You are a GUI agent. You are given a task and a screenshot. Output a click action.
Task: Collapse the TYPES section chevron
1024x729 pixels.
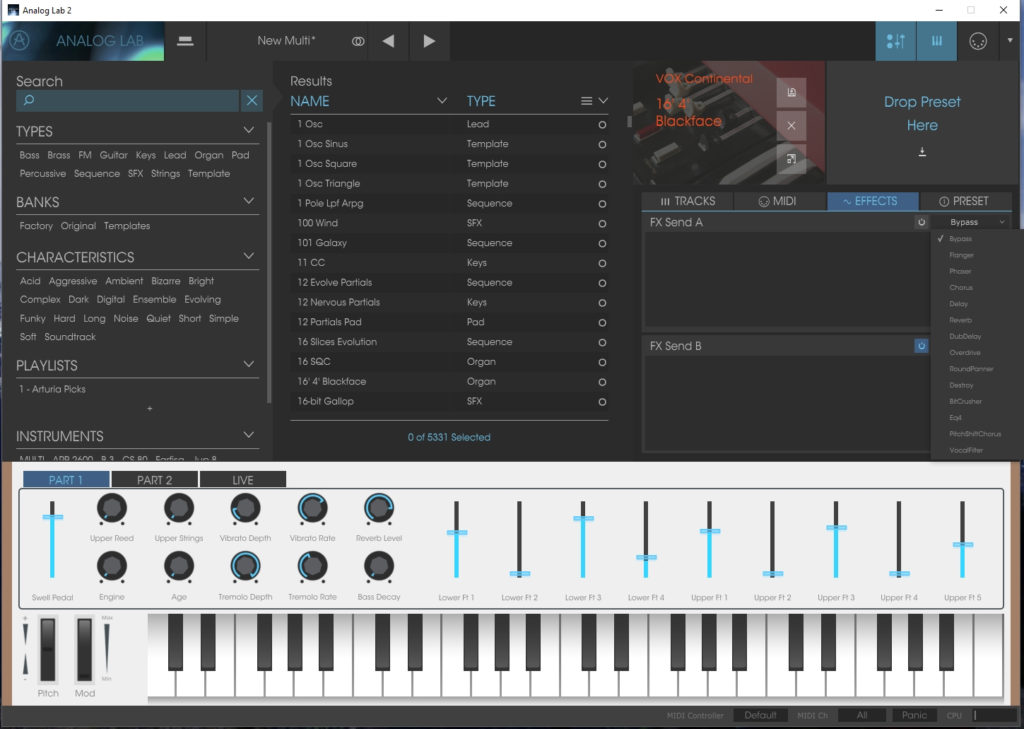[x=249, y=130]
